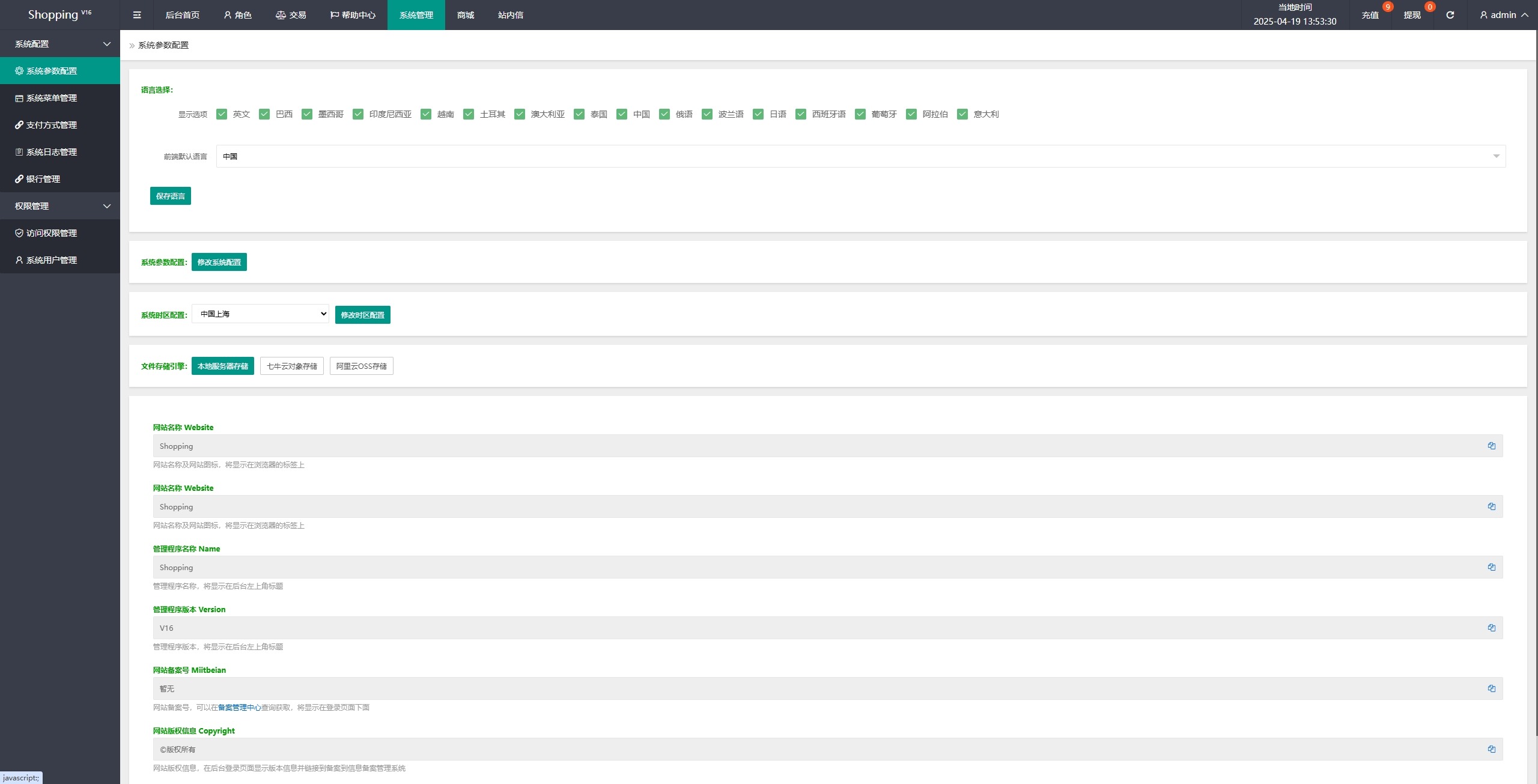This screenshot has height=784, width=1538.
Task: Click the 保存语言 button
Action: click(171, 196)
